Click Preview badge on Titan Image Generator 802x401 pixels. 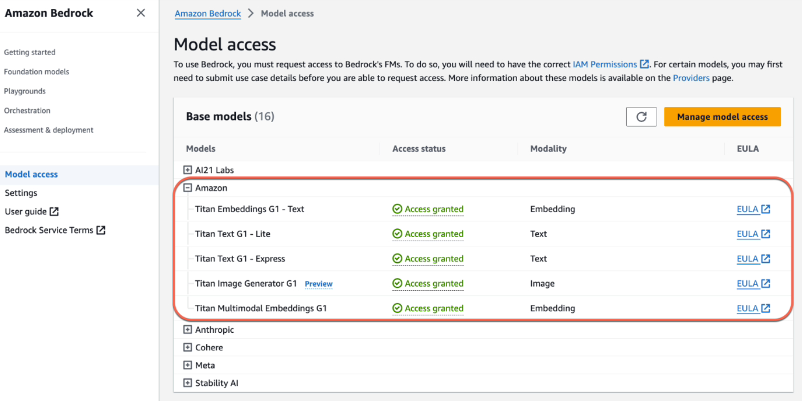319,284
